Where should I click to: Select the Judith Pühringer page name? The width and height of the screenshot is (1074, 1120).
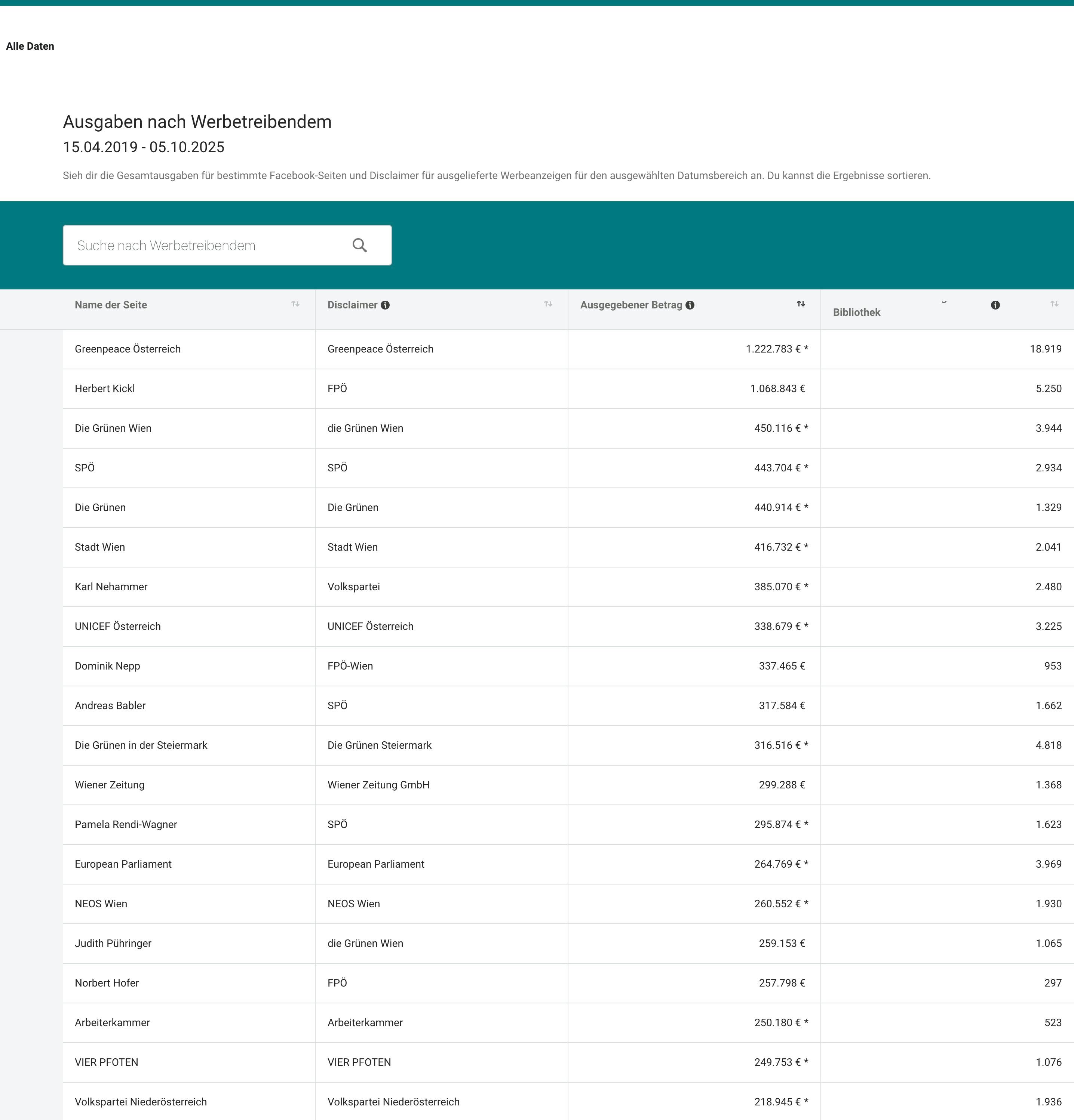[x=113, y=944]
